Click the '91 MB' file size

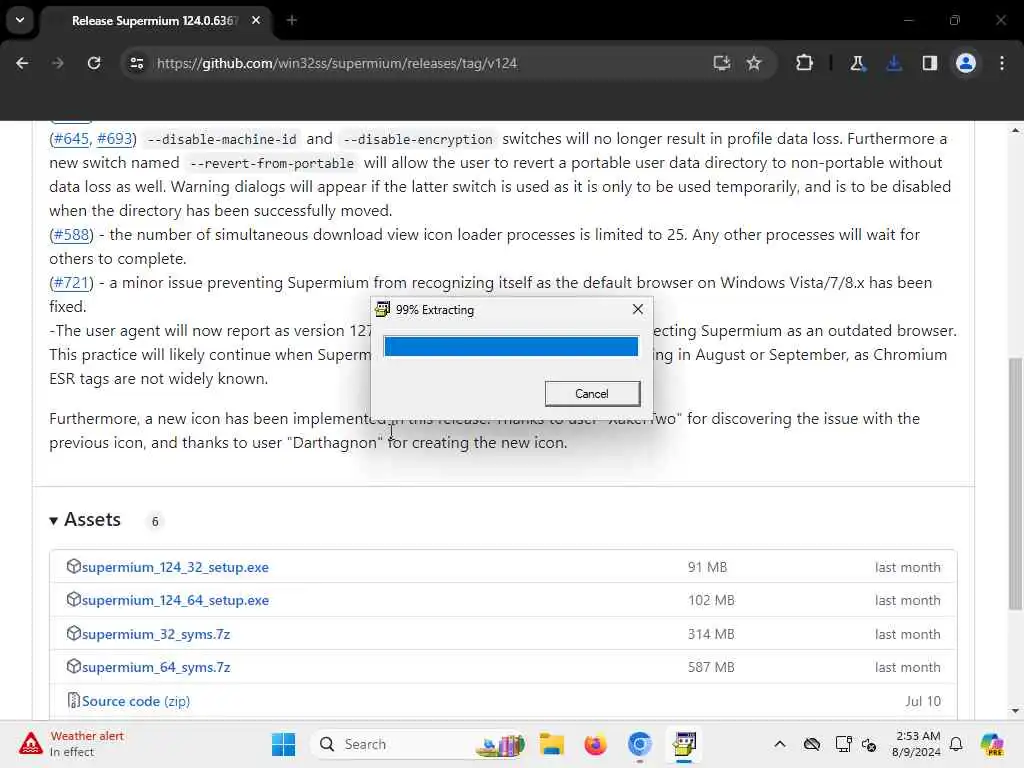pos(707,568)
